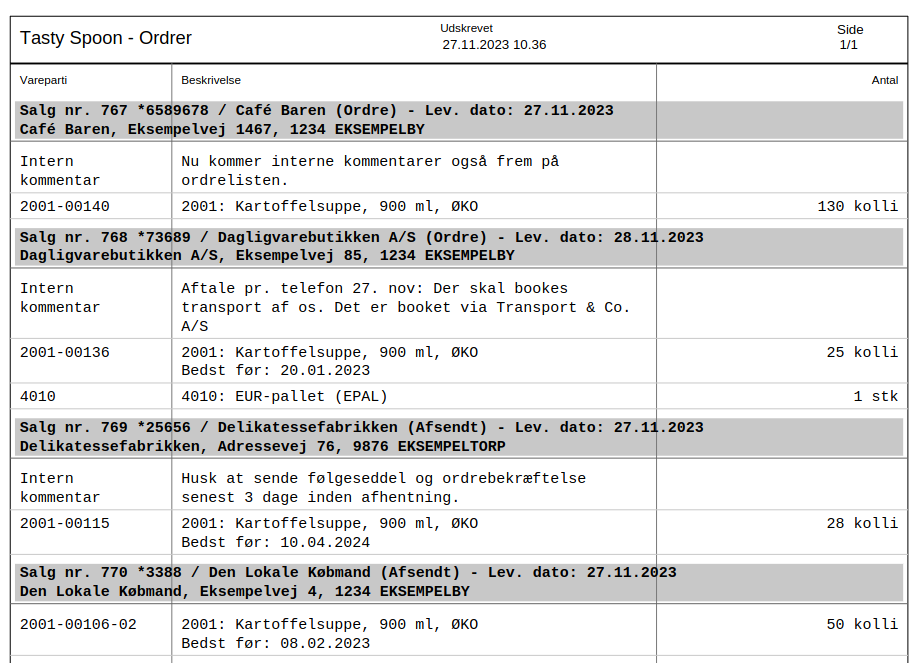Screen dimensions: 919x663
Task: Click the Vareparti column header
Action: [43, 80]
